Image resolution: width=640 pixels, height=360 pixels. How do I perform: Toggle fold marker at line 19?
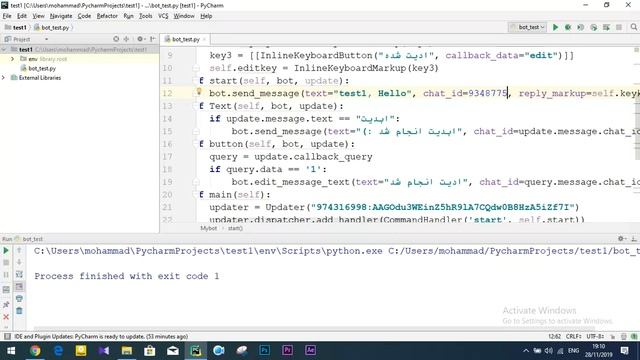pos(196,182)
